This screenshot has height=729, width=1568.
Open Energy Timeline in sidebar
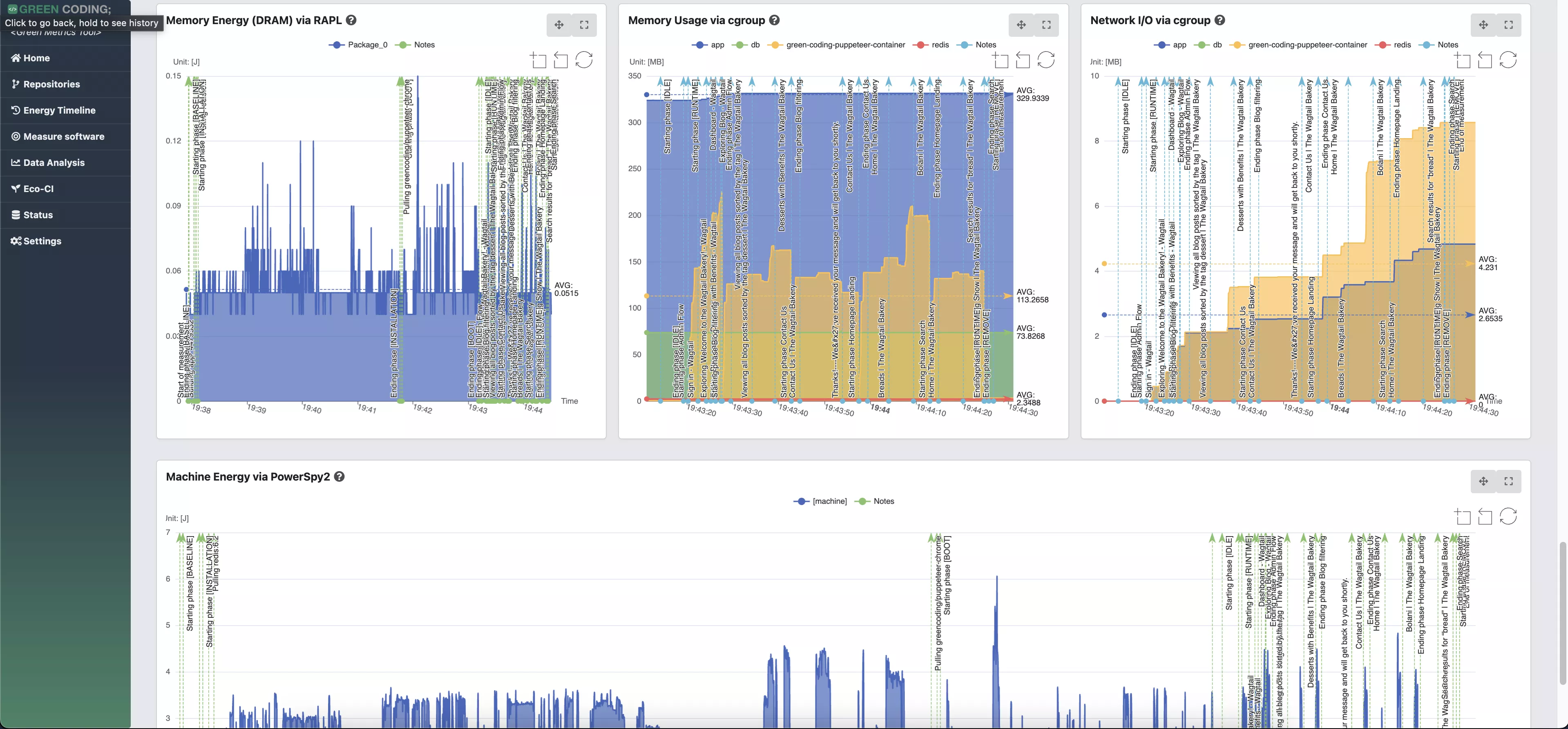click(x=59, y=110)
